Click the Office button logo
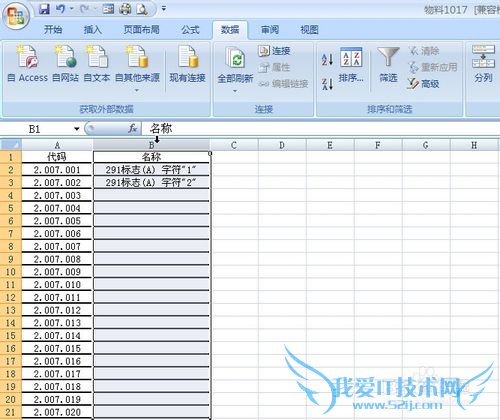The width and height of the screenshot is (500, 420). 16,16
